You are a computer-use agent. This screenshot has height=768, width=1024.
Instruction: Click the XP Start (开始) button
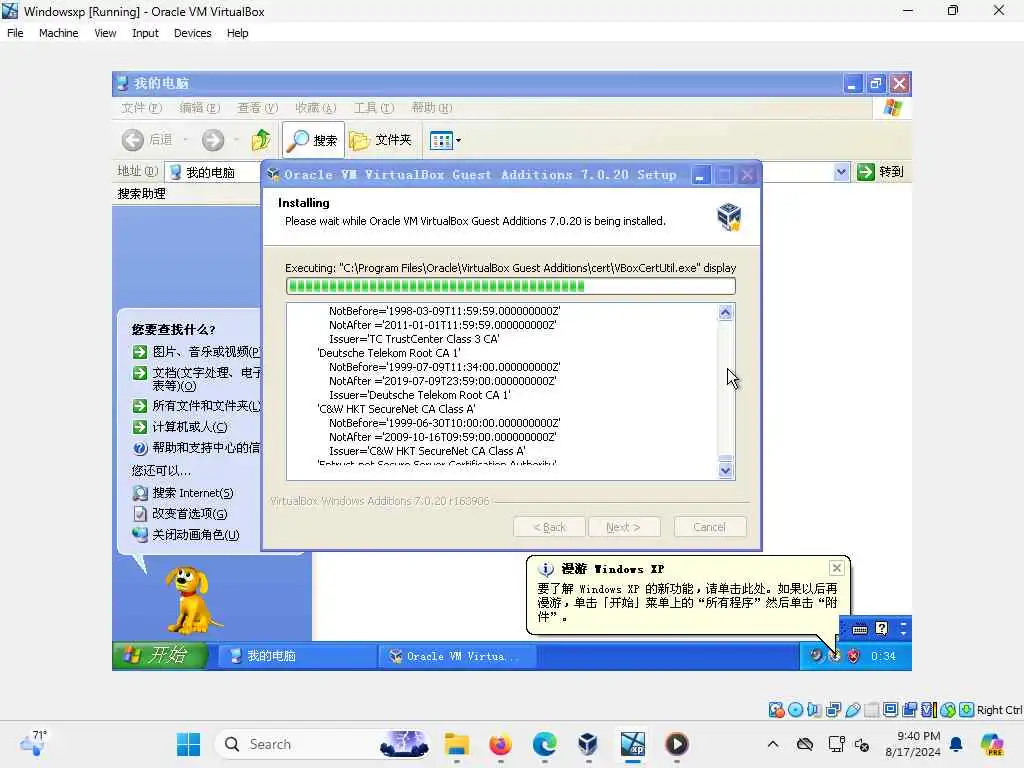pyautogui.click(x=160, y=655)
